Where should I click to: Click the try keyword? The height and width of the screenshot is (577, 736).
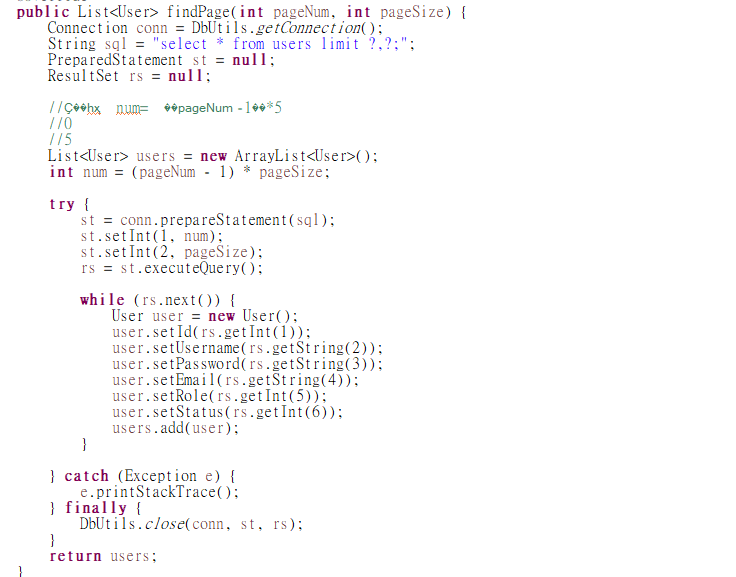pos(62,204)
